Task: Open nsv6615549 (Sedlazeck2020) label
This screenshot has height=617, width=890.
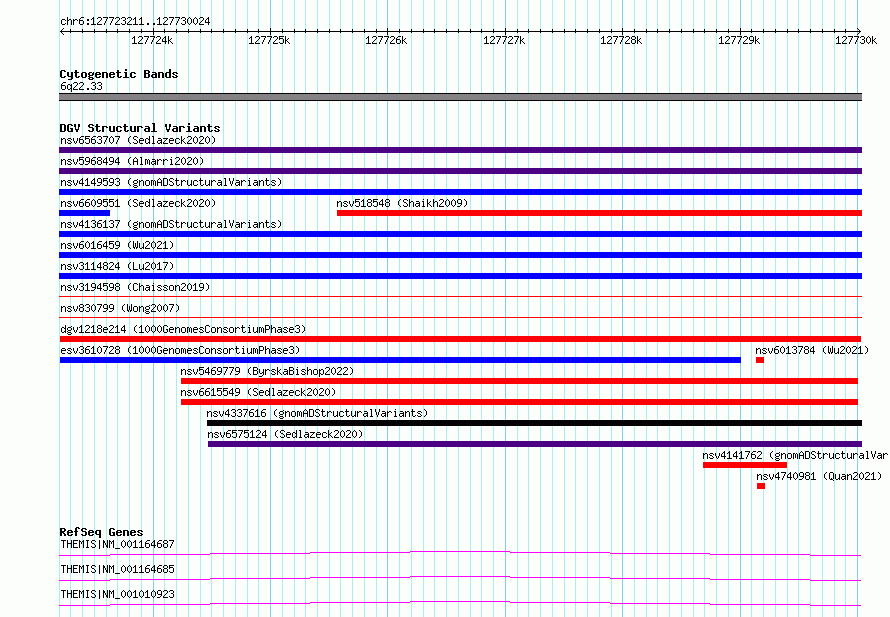Action: (258, 392)
